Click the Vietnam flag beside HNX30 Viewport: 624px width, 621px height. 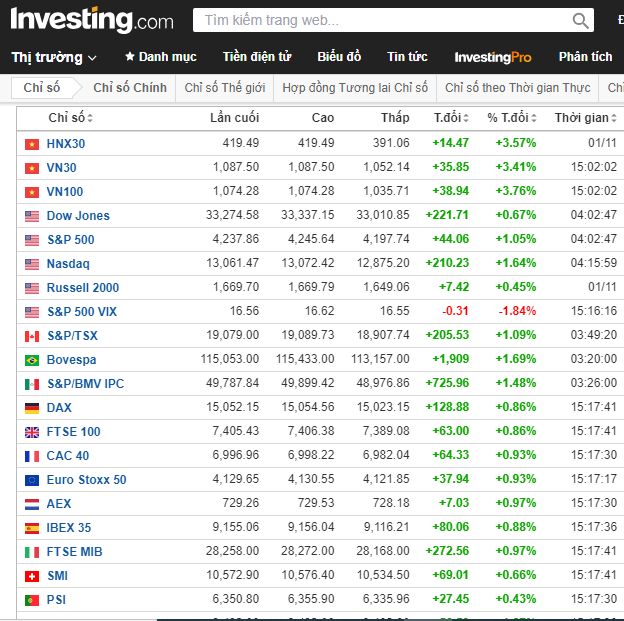click(32, 144)
